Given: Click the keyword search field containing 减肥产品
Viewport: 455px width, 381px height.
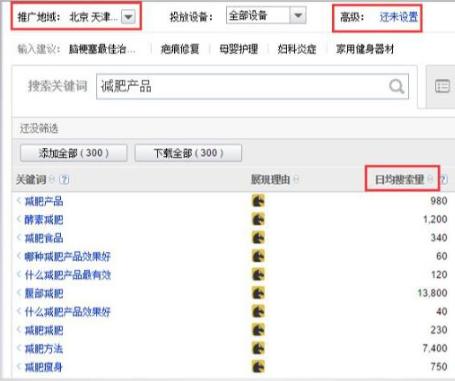Looking at the screenshot, I should coord(252,87).
